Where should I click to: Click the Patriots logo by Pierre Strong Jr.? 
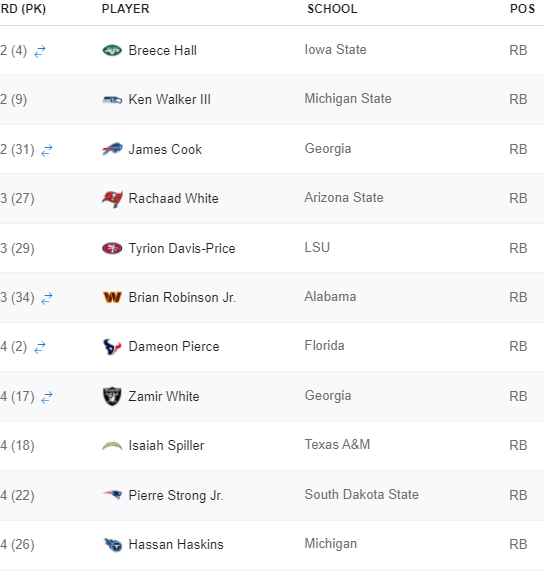pos(112,495)
